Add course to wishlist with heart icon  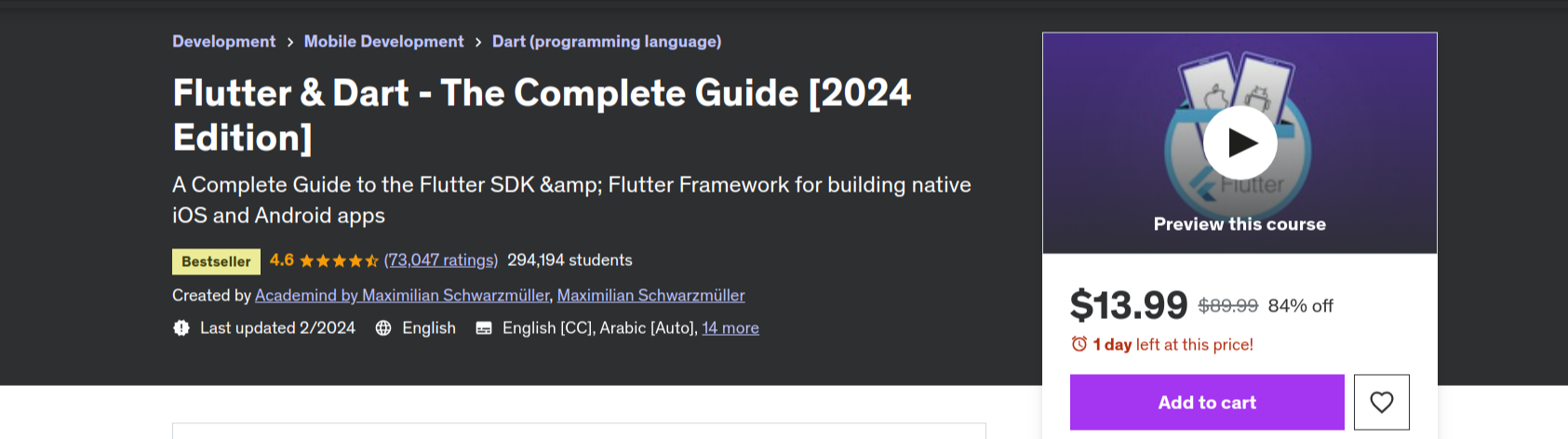coord(1382,402)
